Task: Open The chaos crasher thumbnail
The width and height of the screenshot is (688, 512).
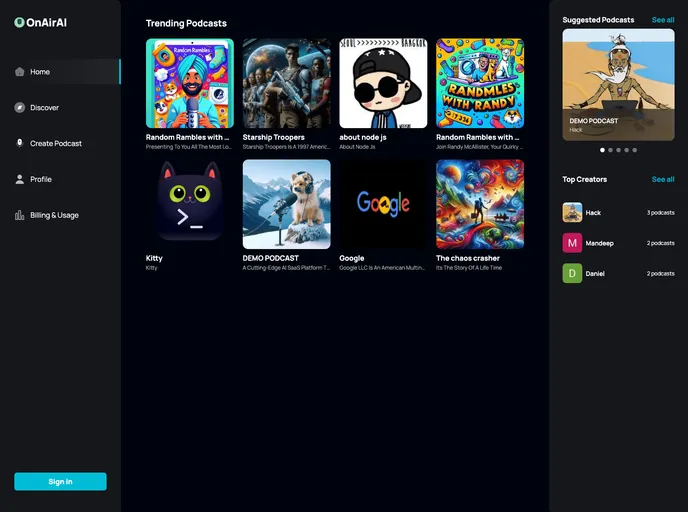Action: (x=480, y=204)
